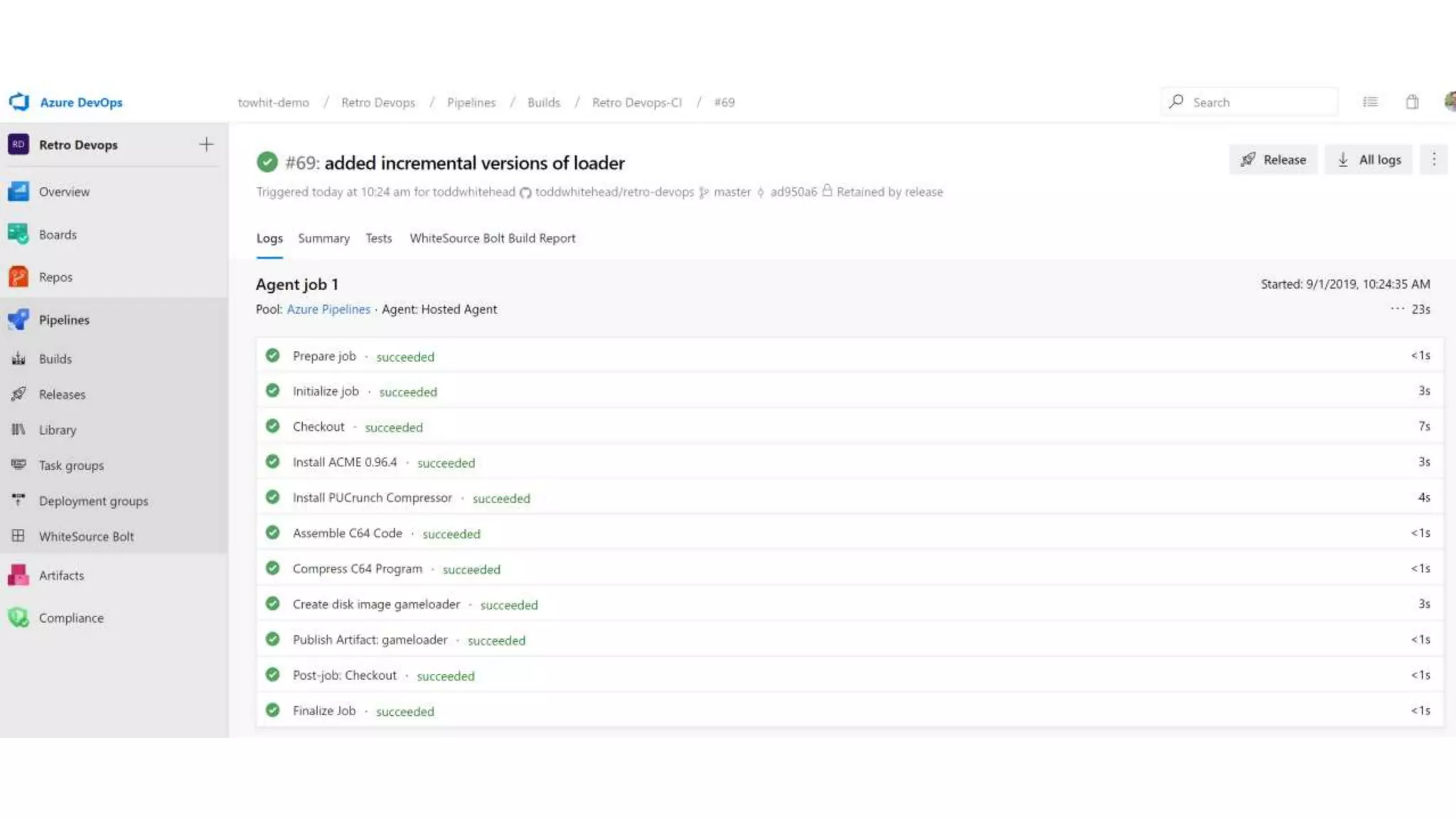Follow the Azure Pipelines pool link
The width and height of the screenshot is (1456, 819).
328,309
